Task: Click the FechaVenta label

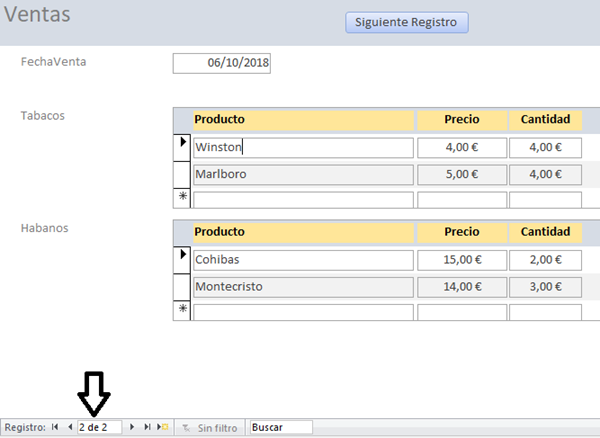Action: (53, 62)
